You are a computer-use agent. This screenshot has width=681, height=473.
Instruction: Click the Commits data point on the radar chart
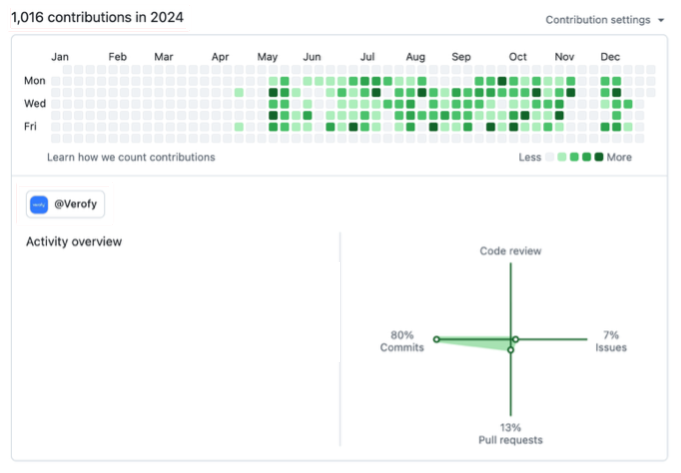click(436, 339)
